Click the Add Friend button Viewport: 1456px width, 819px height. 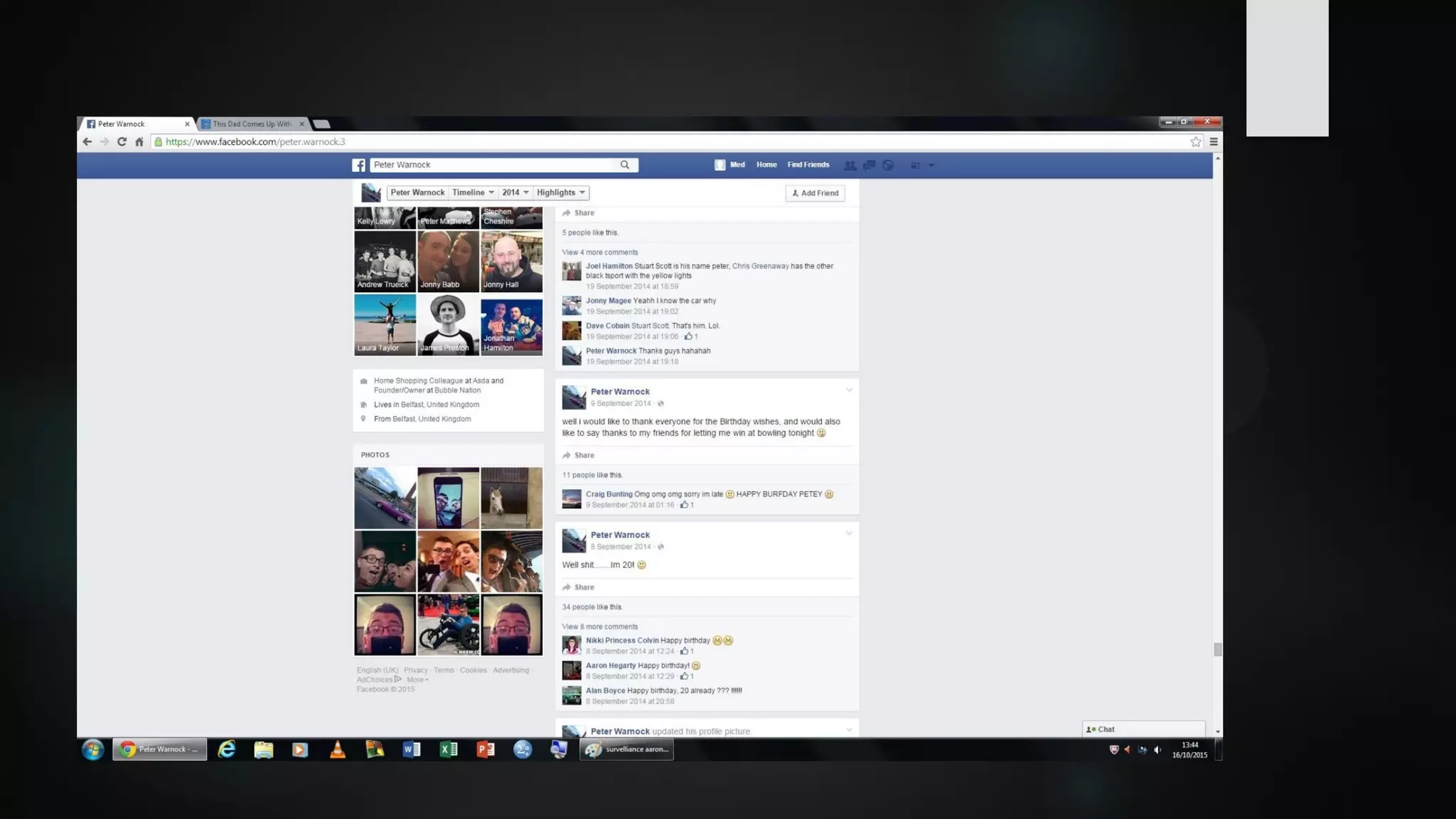point(815,193)
